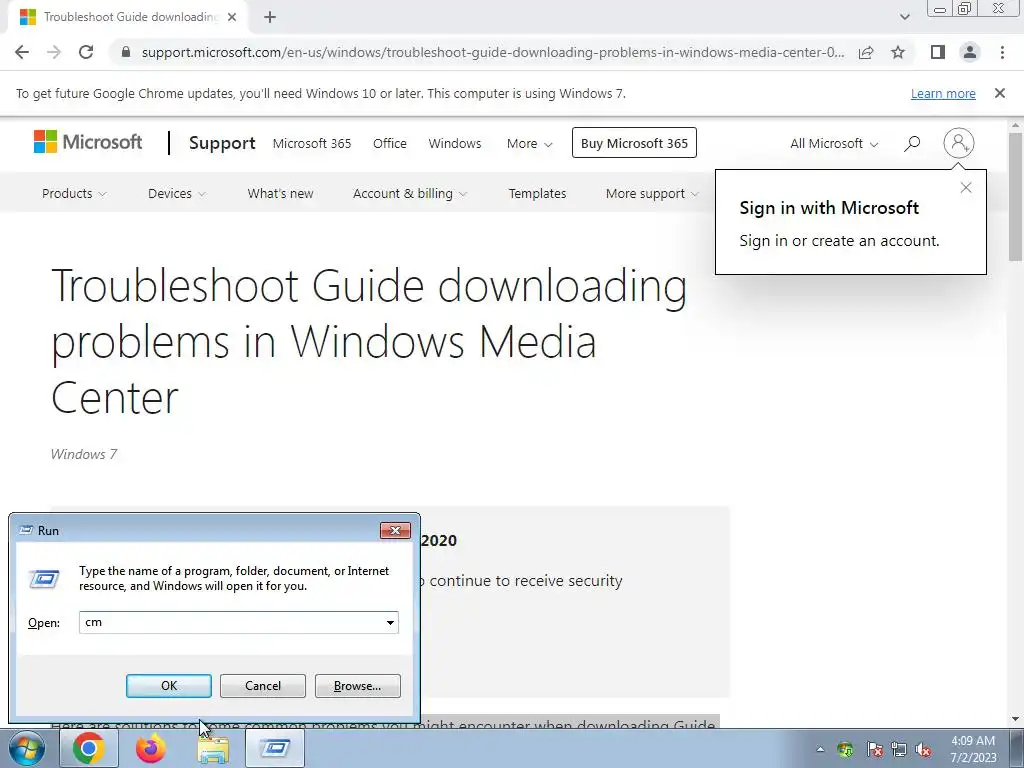Image resolution: width=1024 pixels, height=768 pixels.
Task: Expand Account & billing dropdown
Action: pyautogui.click(x=410, y=193)
